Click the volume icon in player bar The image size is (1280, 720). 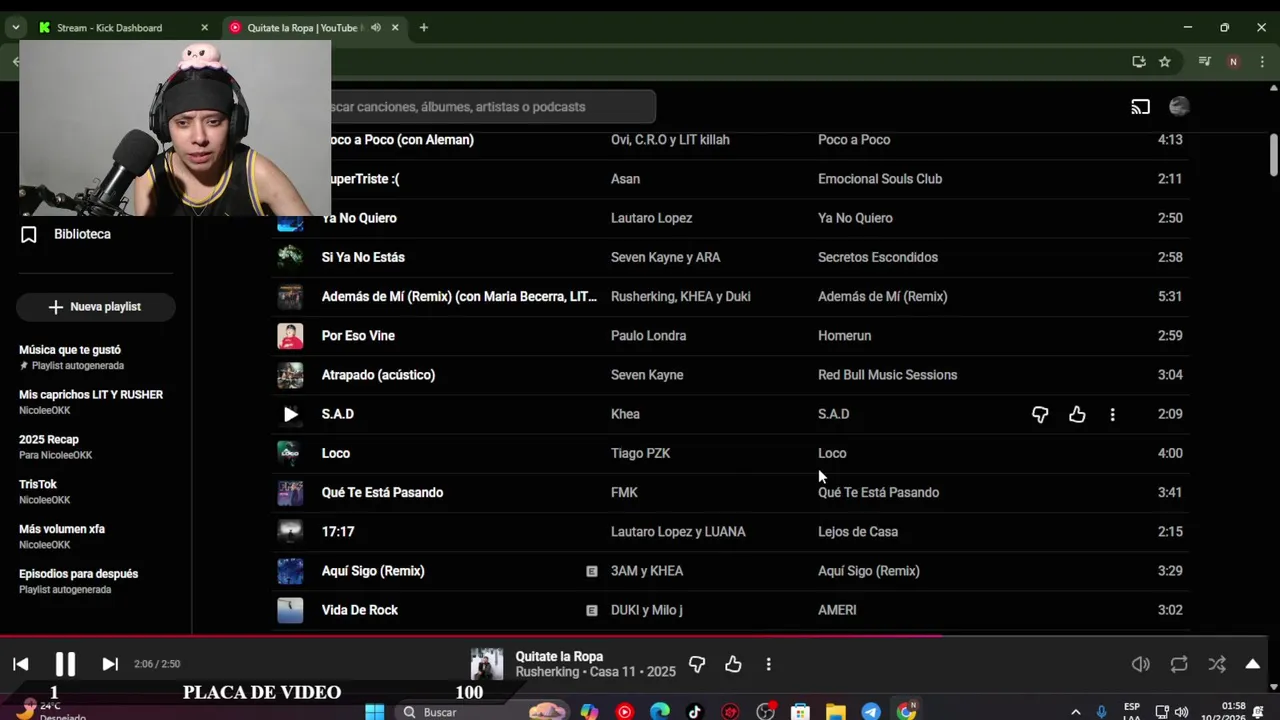pos(1140,664)
